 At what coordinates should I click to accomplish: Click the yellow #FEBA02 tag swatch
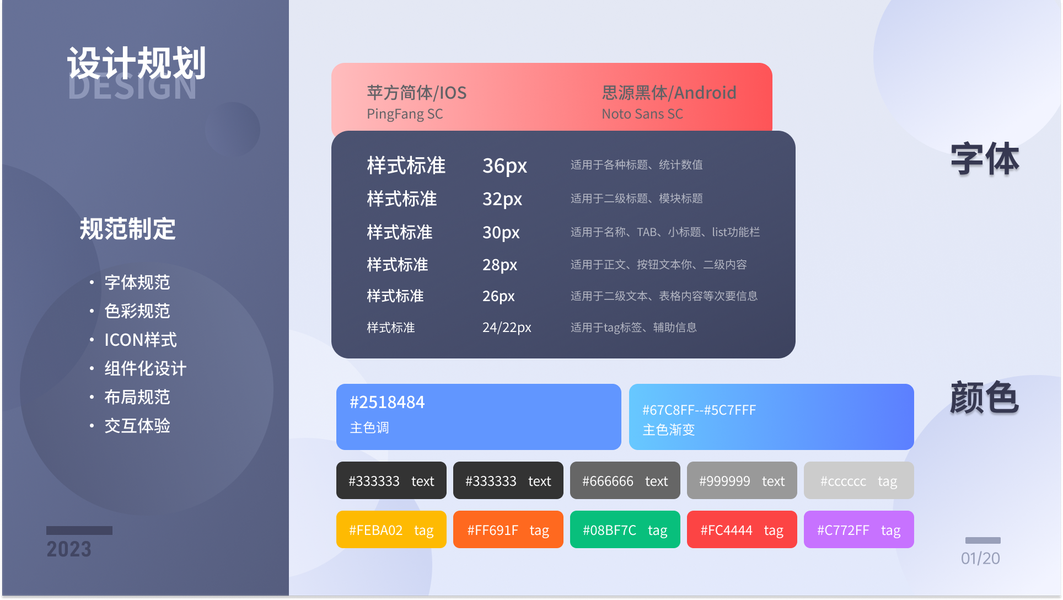(391, 529)
